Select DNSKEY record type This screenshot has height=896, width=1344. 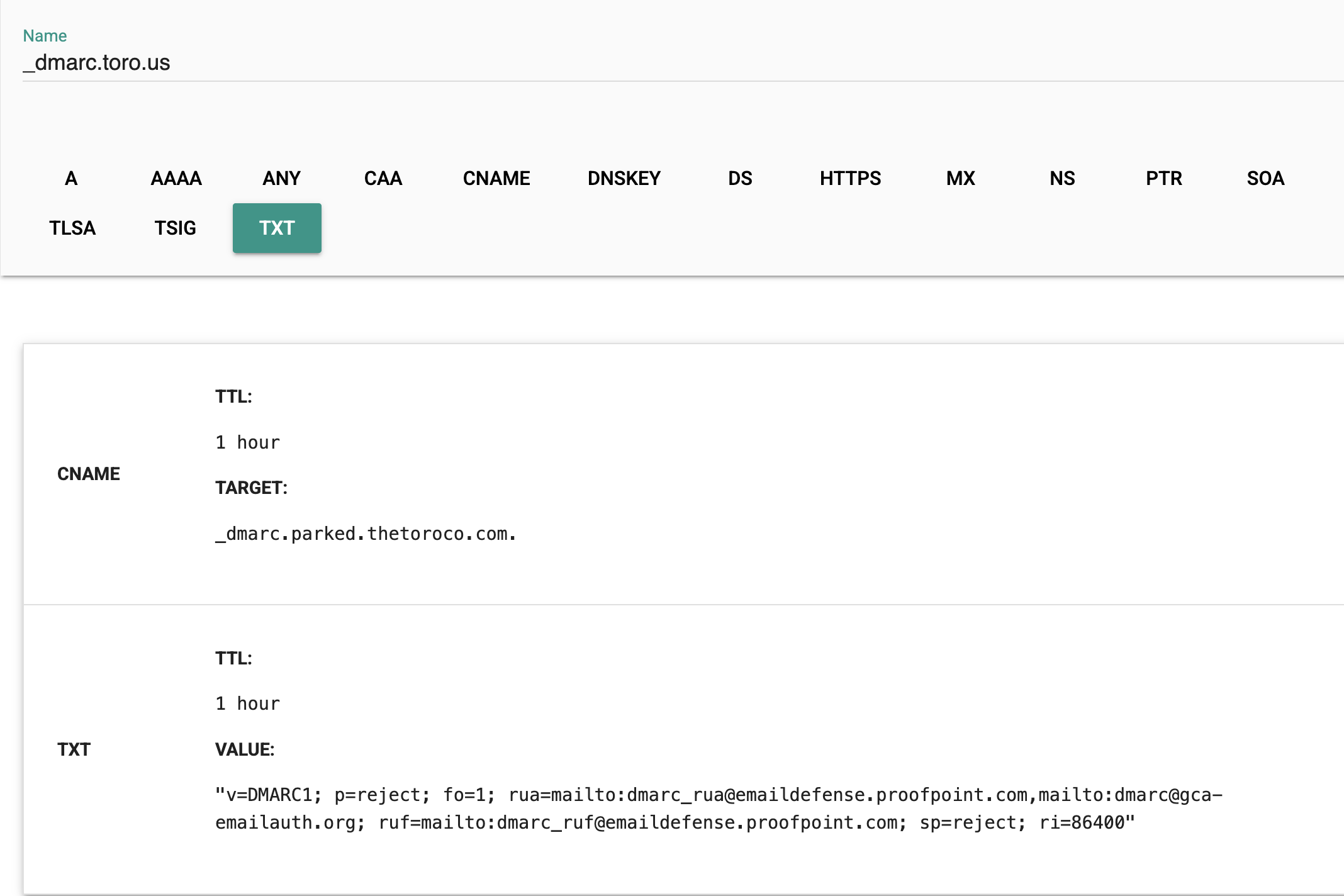[x=624, y=178]
